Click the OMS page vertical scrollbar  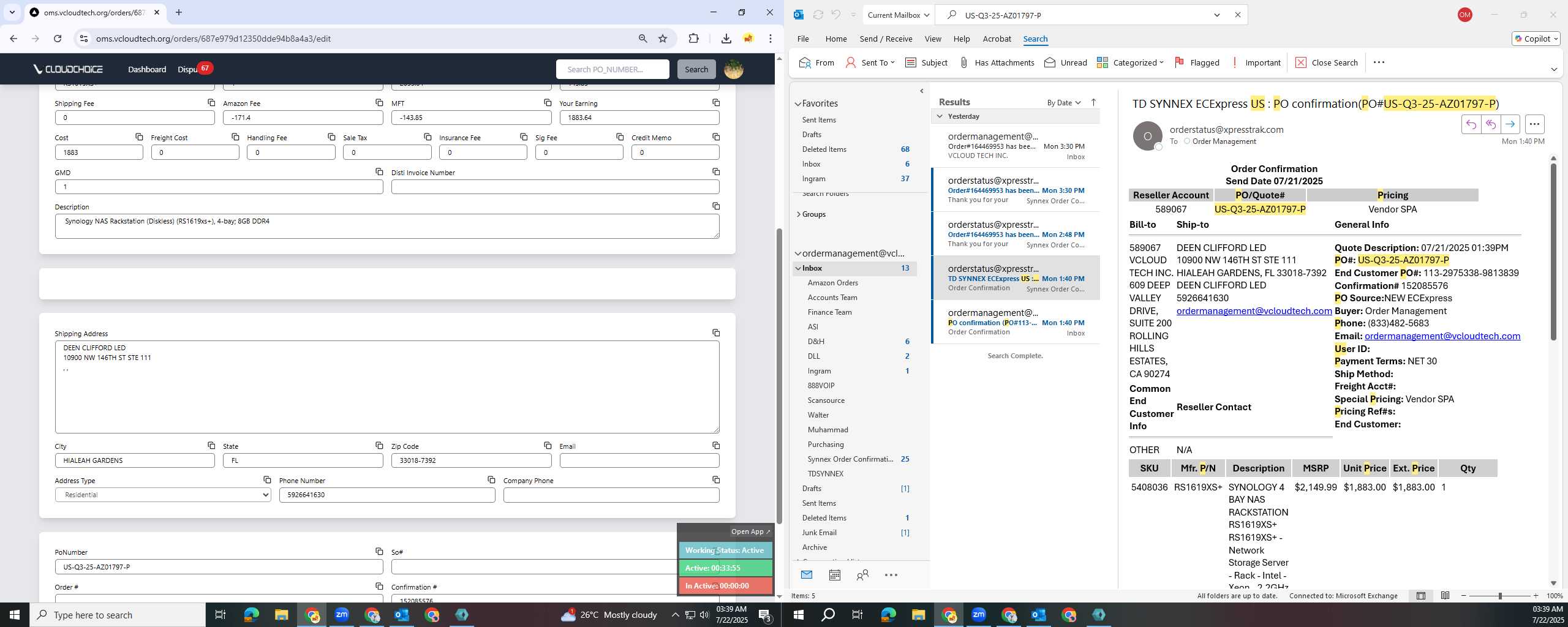tap(779, 376)
